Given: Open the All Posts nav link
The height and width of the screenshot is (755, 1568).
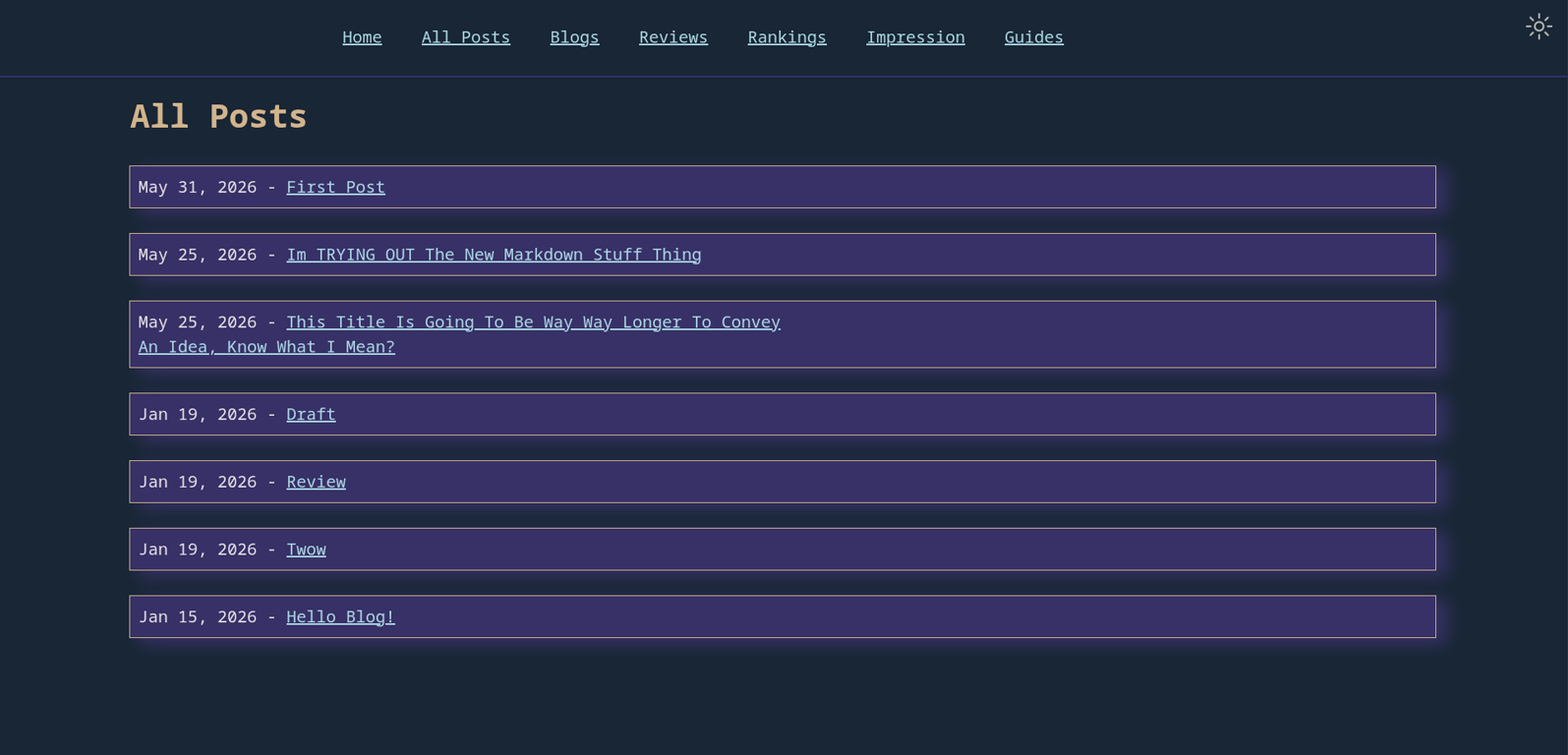Looking at the screenshot, I should click(x=466, y=37).
